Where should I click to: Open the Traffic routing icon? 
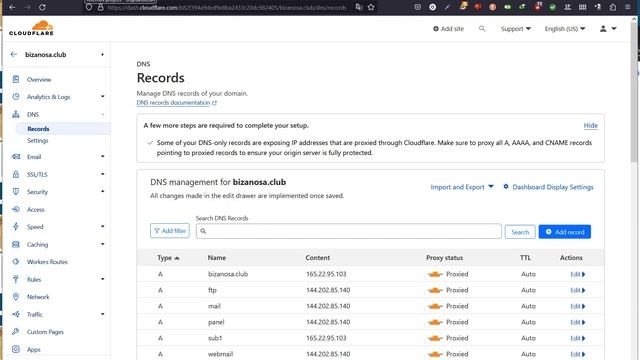(x=16, y=314)
